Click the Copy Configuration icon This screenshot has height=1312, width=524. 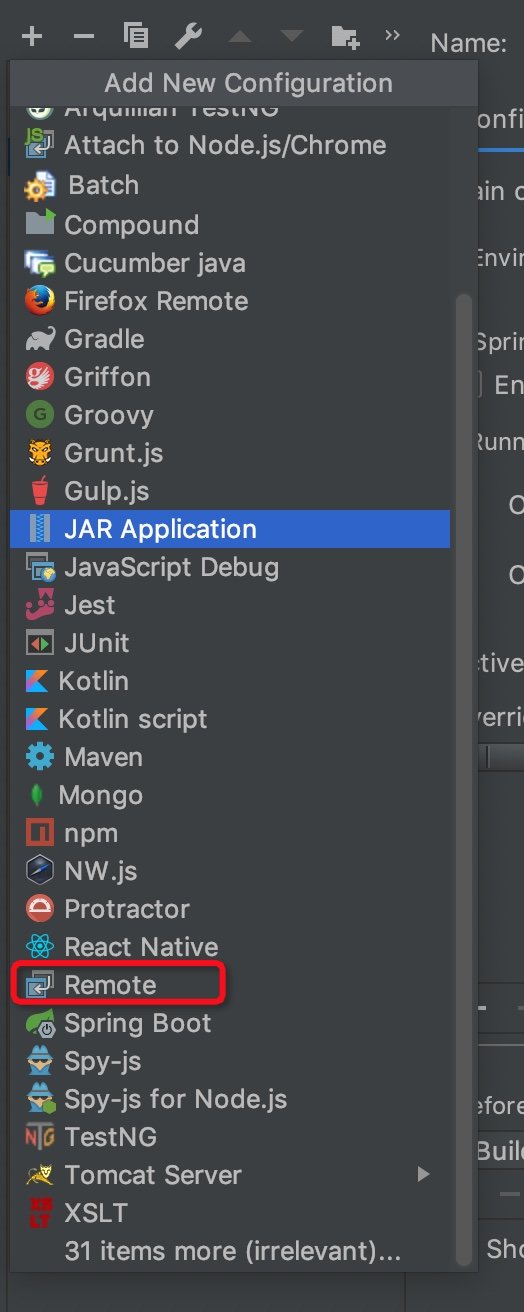136,37
